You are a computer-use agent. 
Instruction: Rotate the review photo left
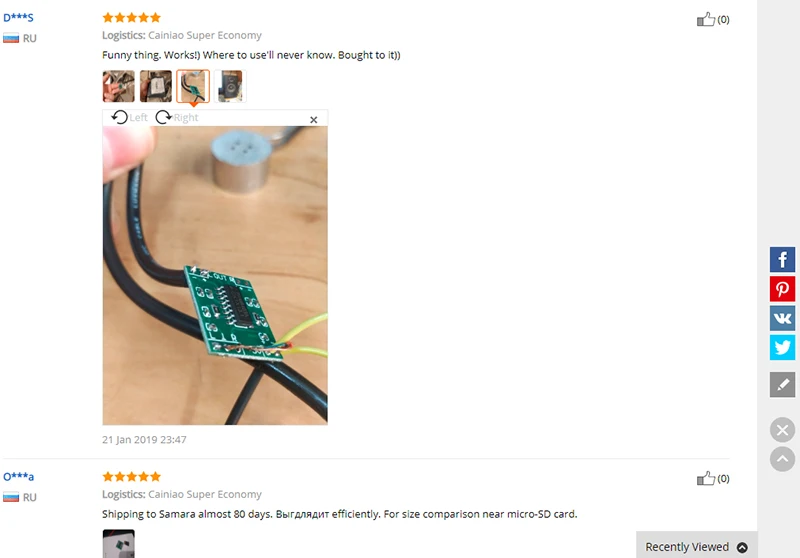(x=129, y=117)
